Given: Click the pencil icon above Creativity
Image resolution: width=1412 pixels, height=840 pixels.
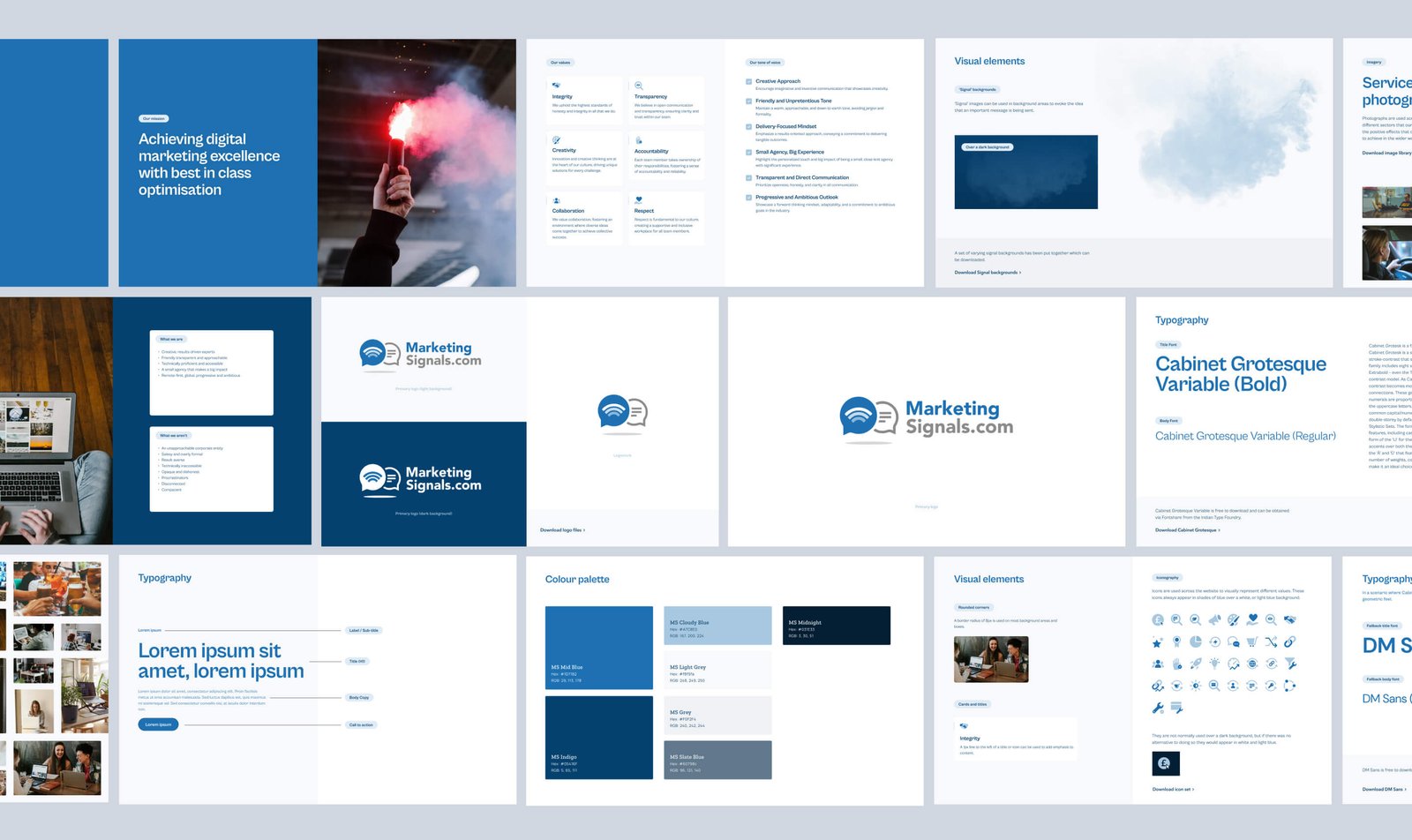Looking at the screenshot, I should click(556, 140).
